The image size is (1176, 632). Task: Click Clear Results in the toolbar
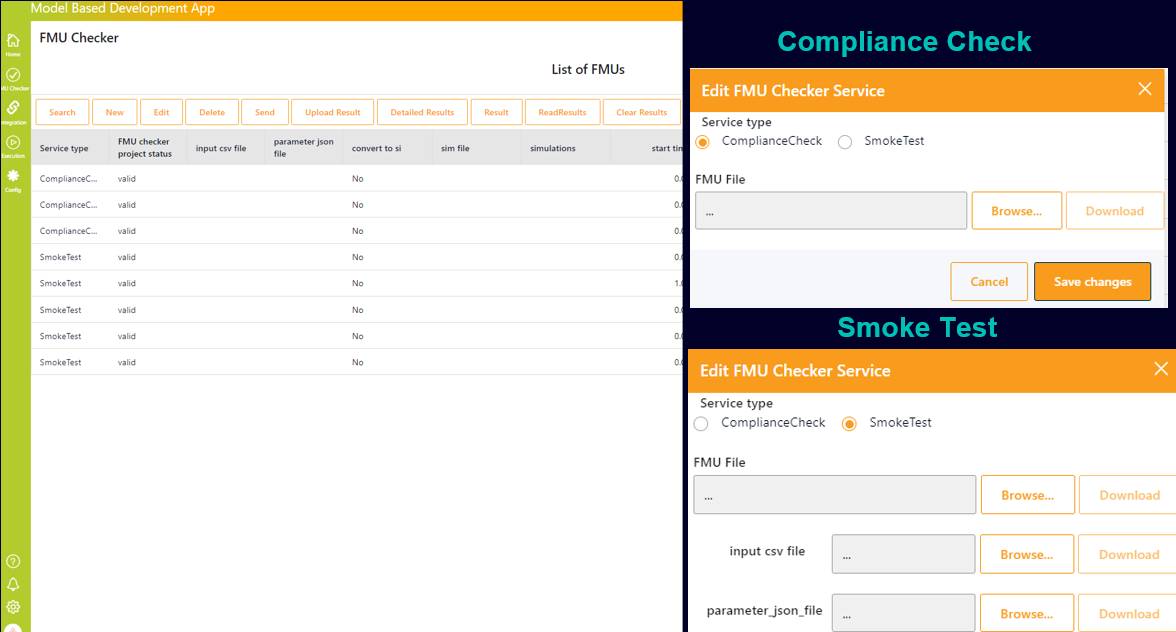click(641, 112)
